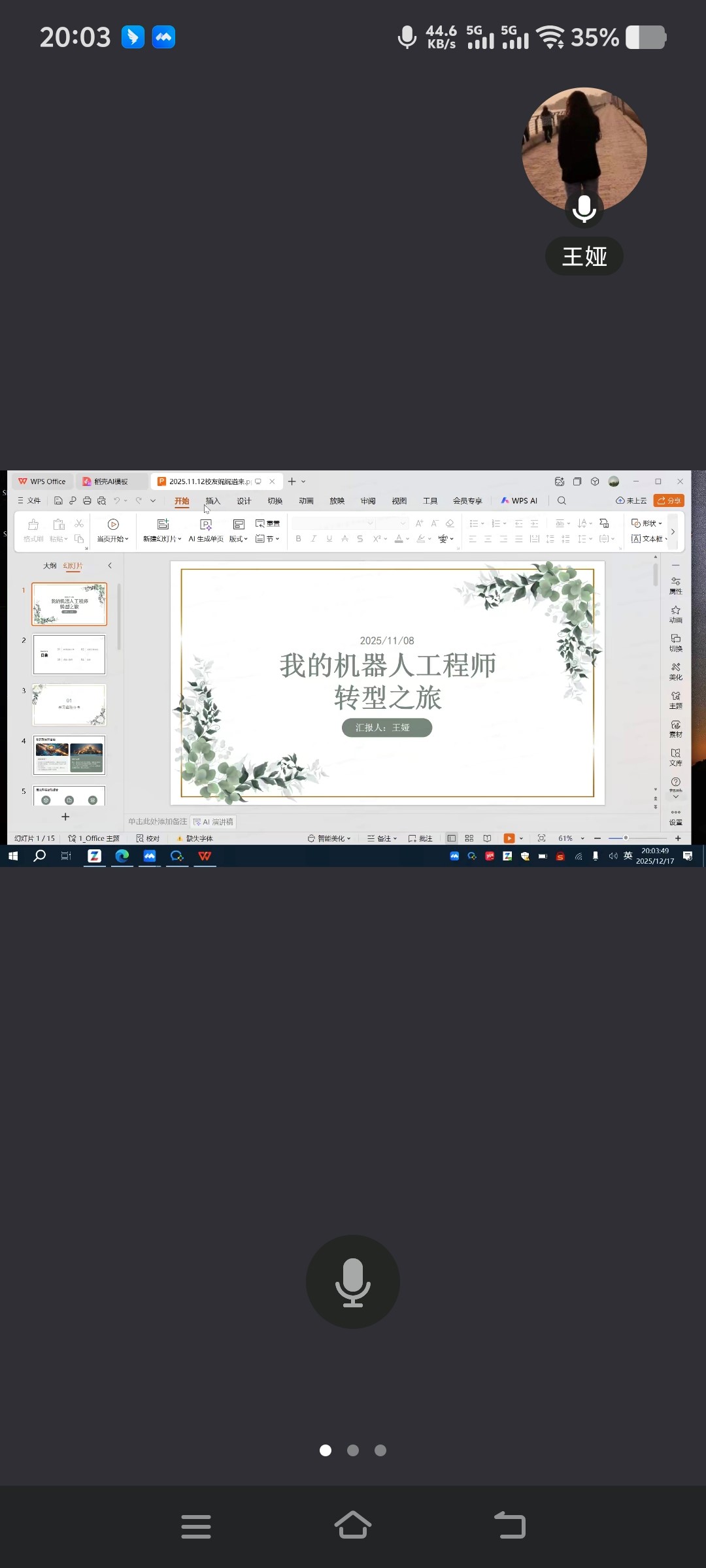Viewport: 706px width, 1568px height.
Task: Select slide 4 thumbnail
Action: click(69, 755)
